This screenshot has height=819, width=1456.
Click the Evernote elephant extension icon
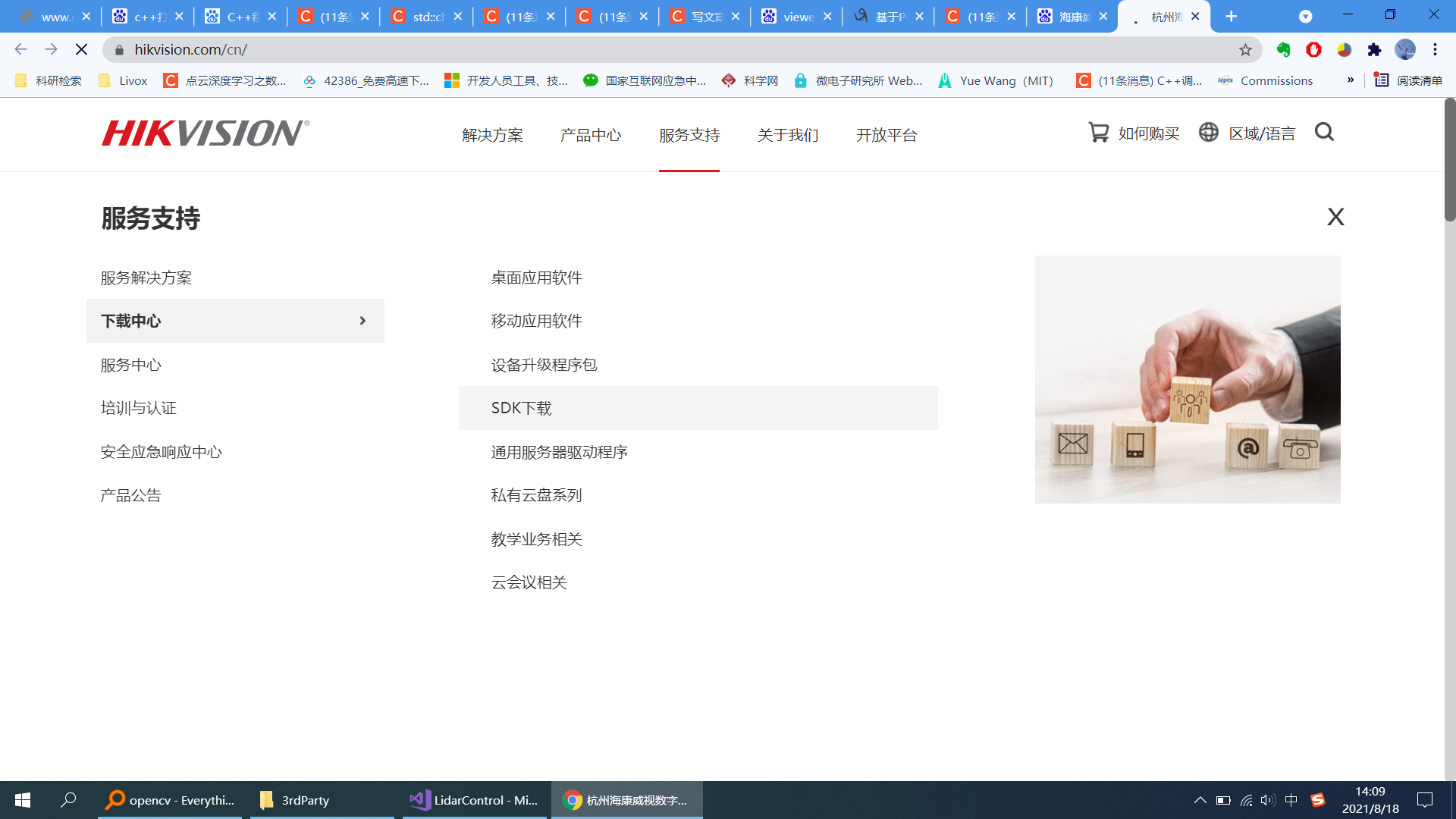[1283, 50]
